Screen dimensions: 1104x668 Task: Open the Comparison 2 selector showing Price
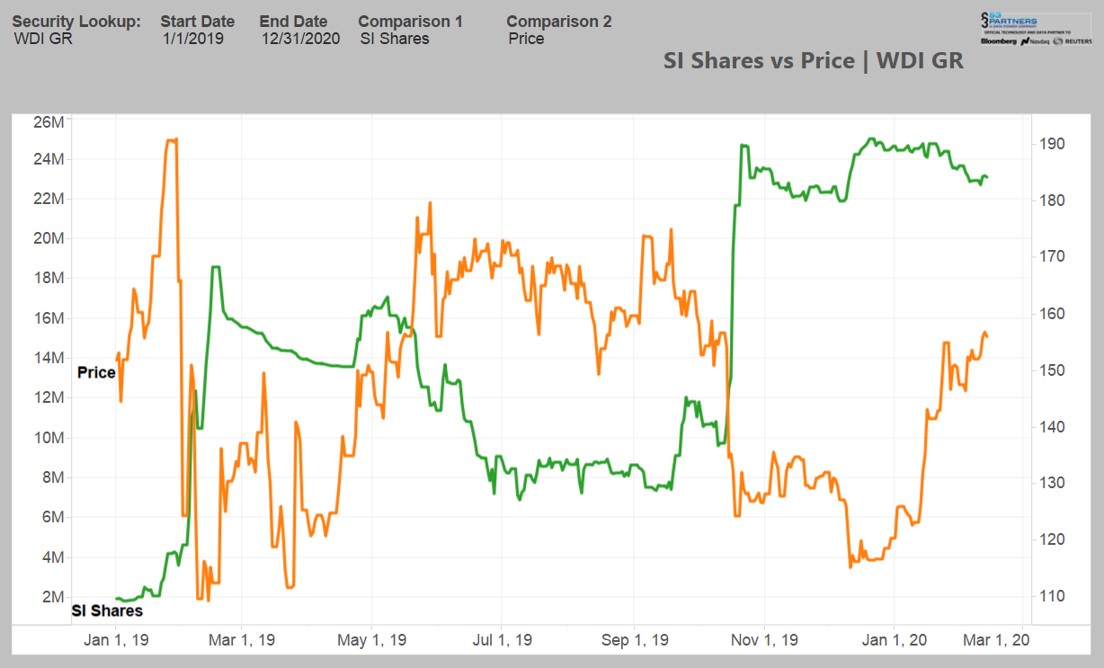click(x=525, y=40)
